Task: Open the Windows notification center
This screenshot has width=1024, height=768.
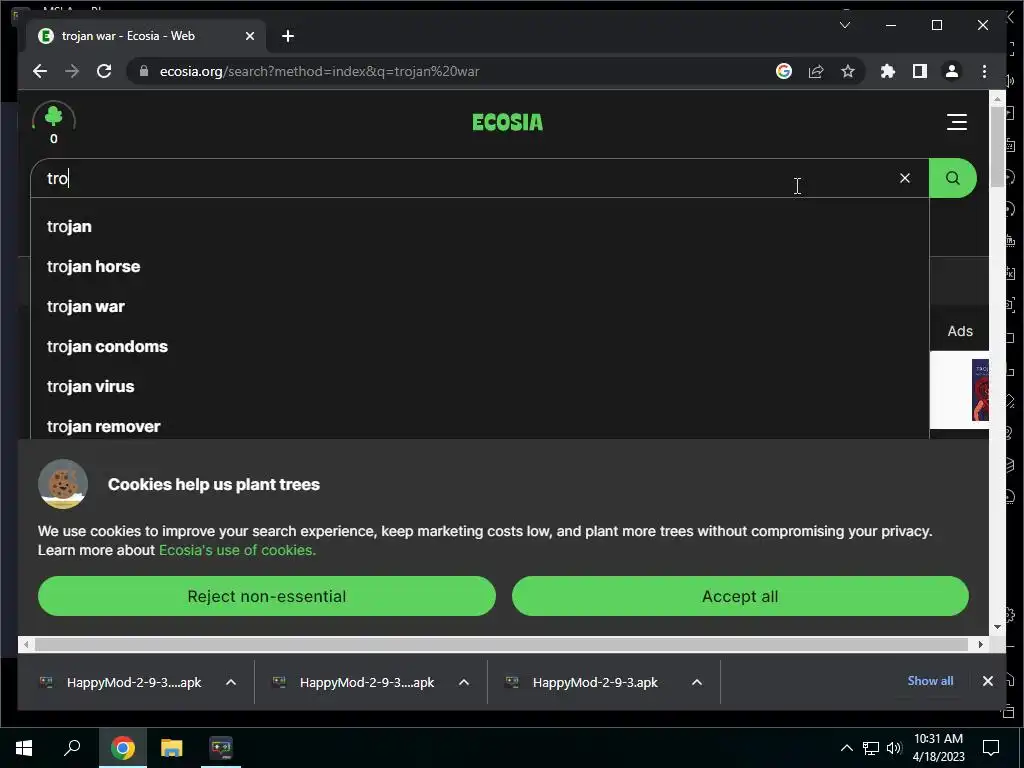Action: pyautogui.click(x=991, y=747)
